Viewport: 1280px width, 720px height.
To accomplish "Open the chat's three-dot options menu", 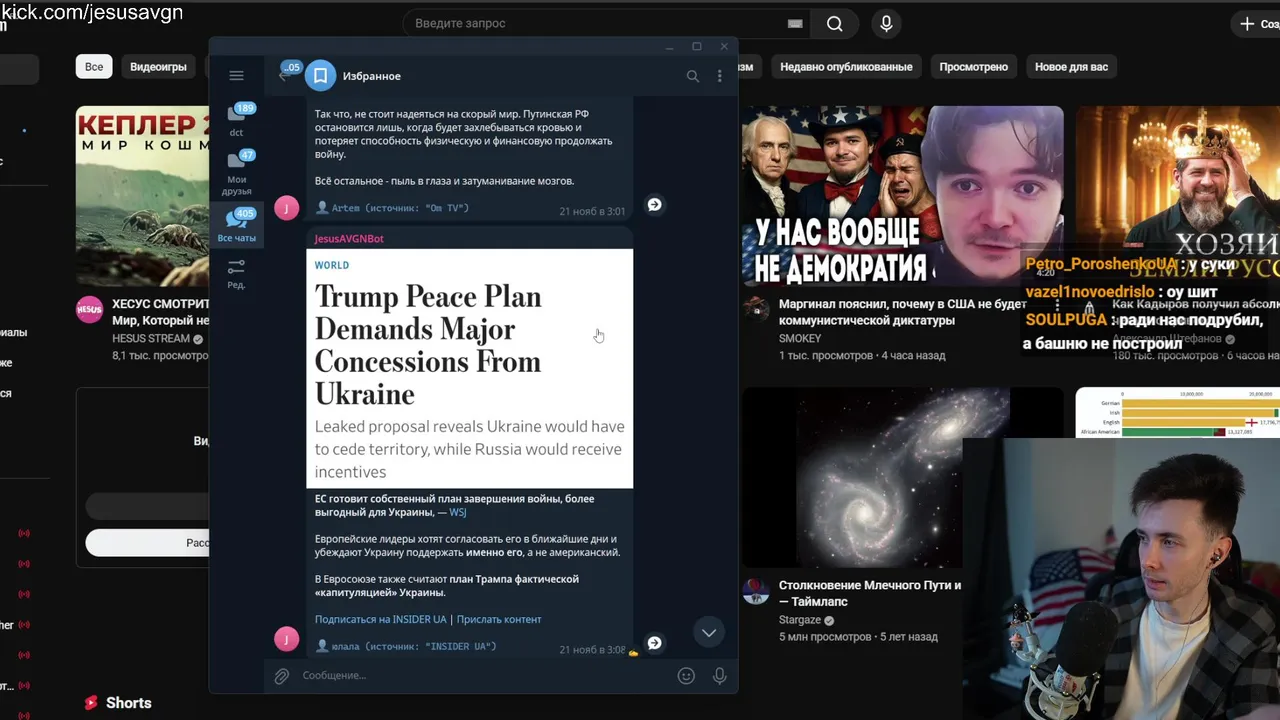I will [719, 76].
